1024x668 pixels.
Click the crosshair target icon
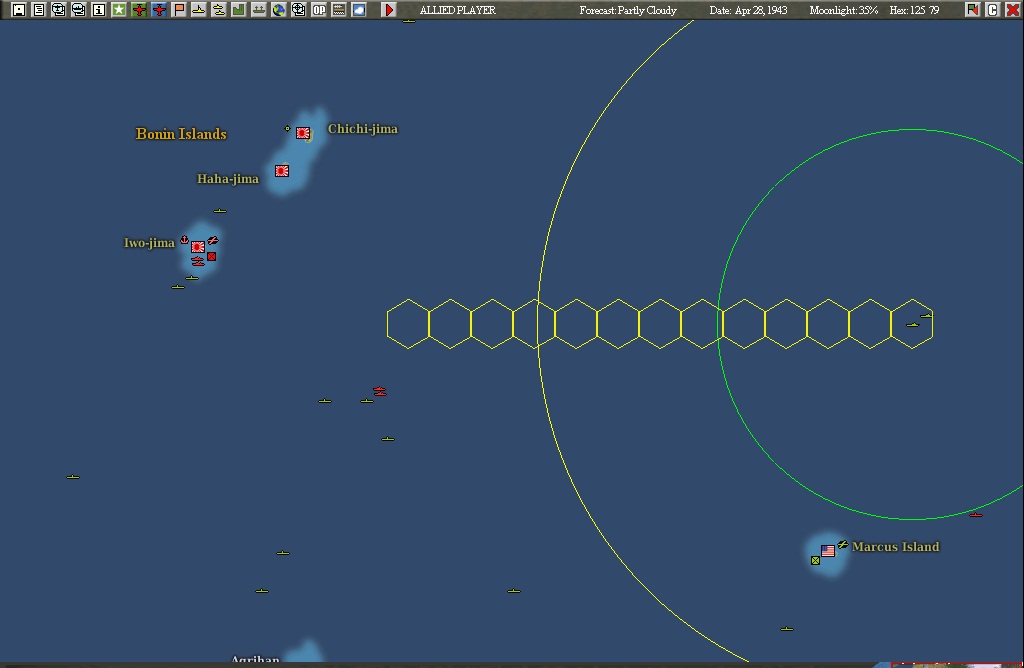coord(298,10)
